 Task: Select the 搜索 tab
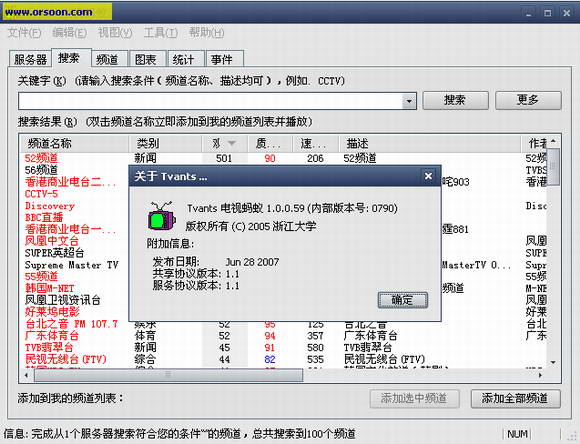point(71,58)
